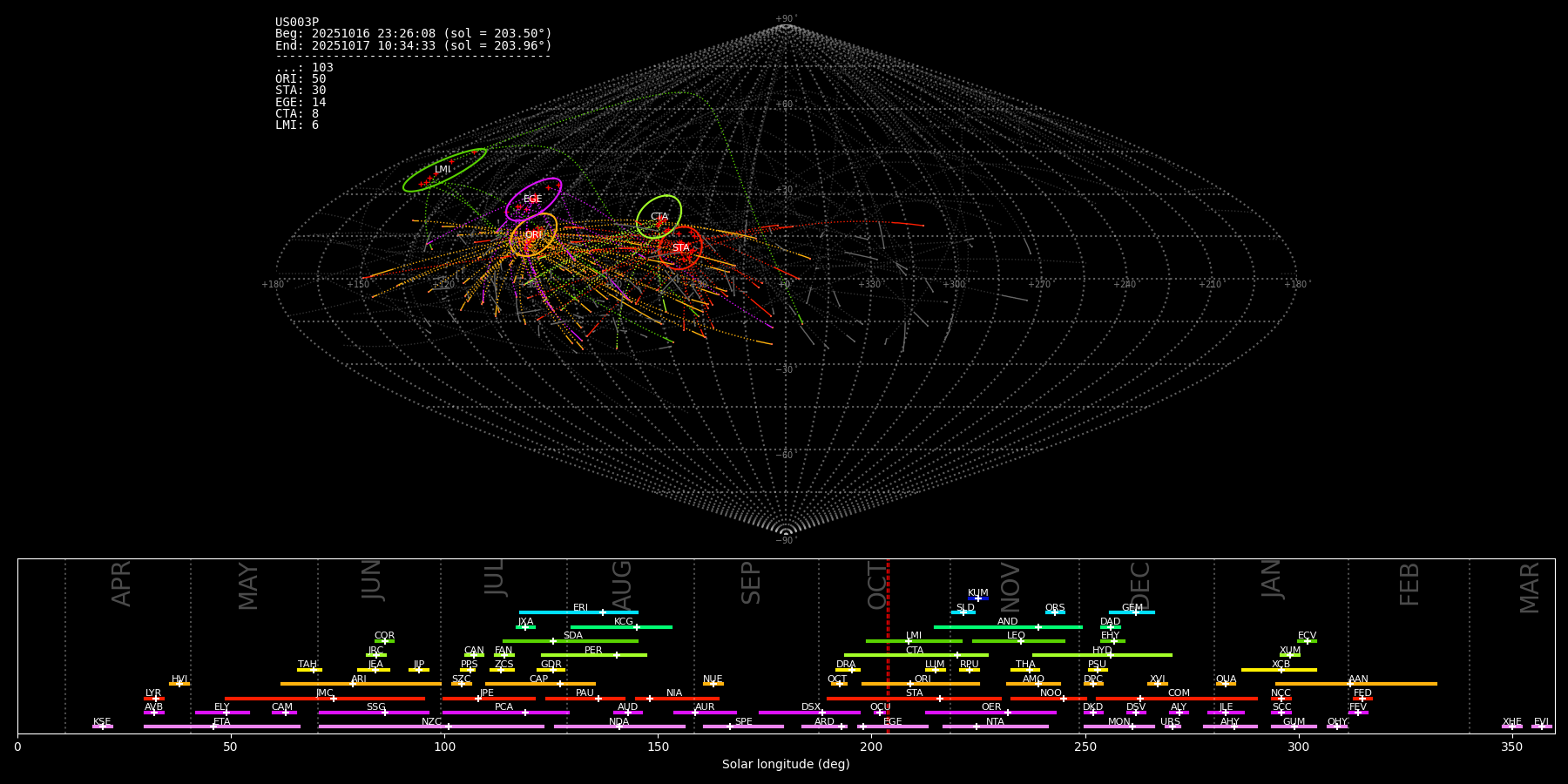
Task: Click the '+90' latitude label at the map top
Action: tap(785, 19)
